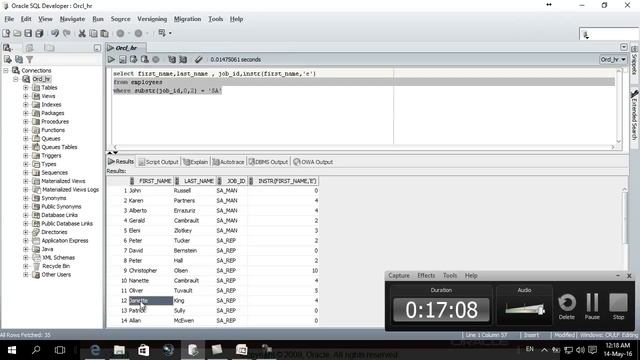Minimize the Connections panel with its small button
Viewport: 640px width, 360px height.
pos(97,48)
